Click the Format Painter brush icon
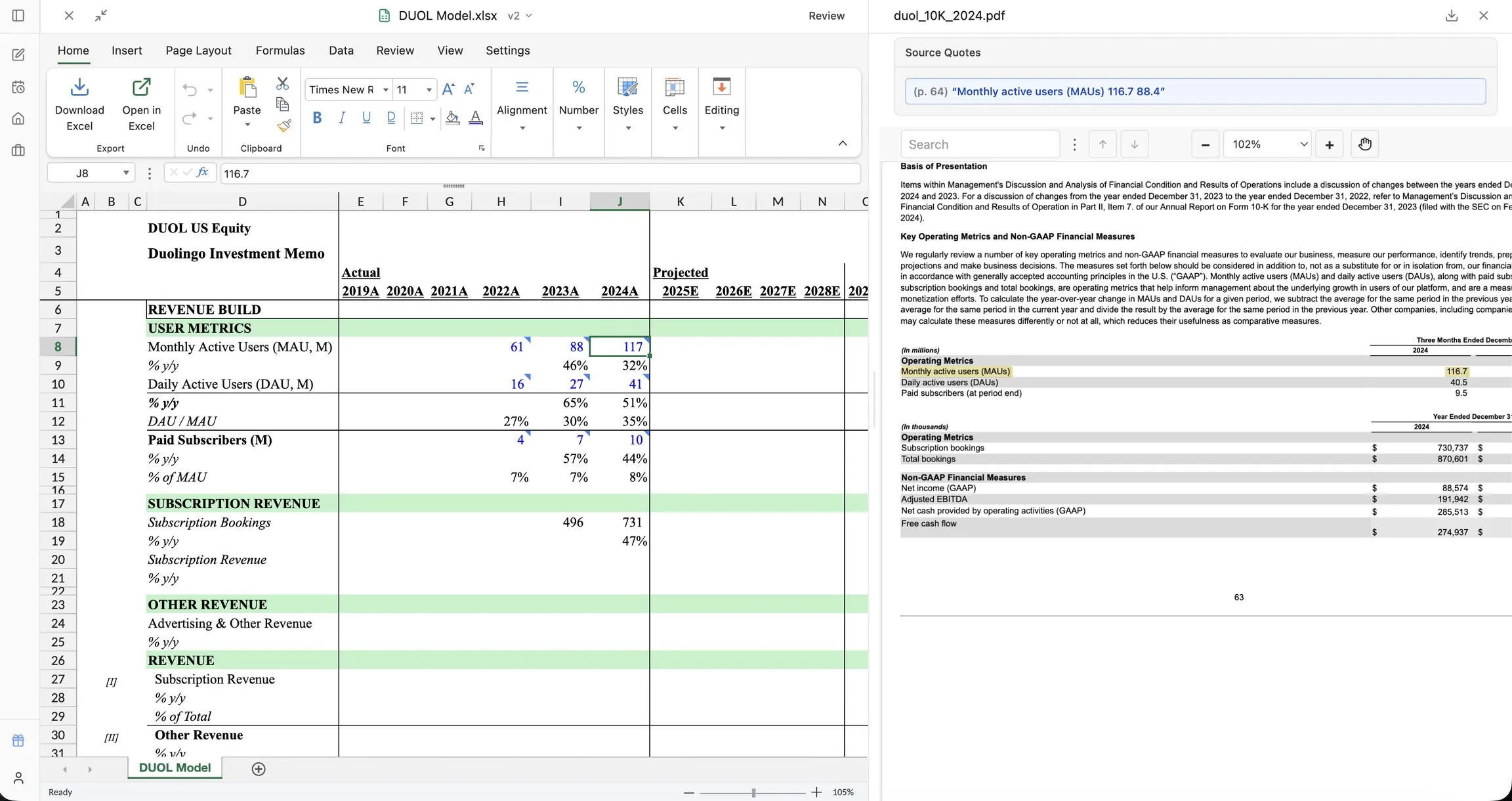1512x801 pixels. click(x=284, y=125)
